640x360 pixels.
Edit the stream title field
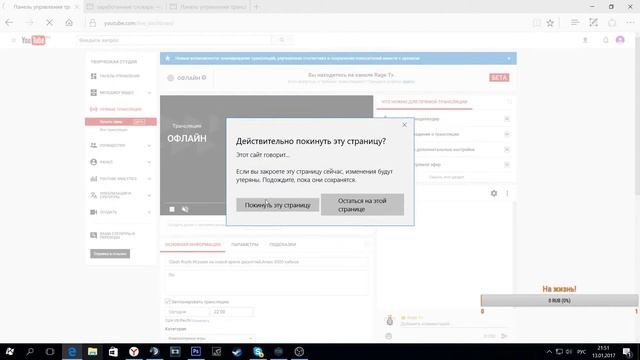pos(267,262)
